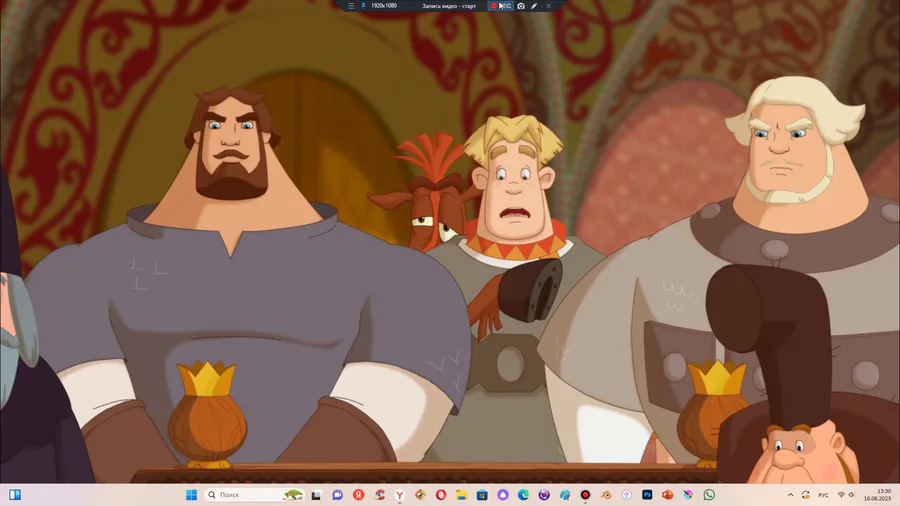Open the purple Alice assistant icon

(x=503, y=495)
